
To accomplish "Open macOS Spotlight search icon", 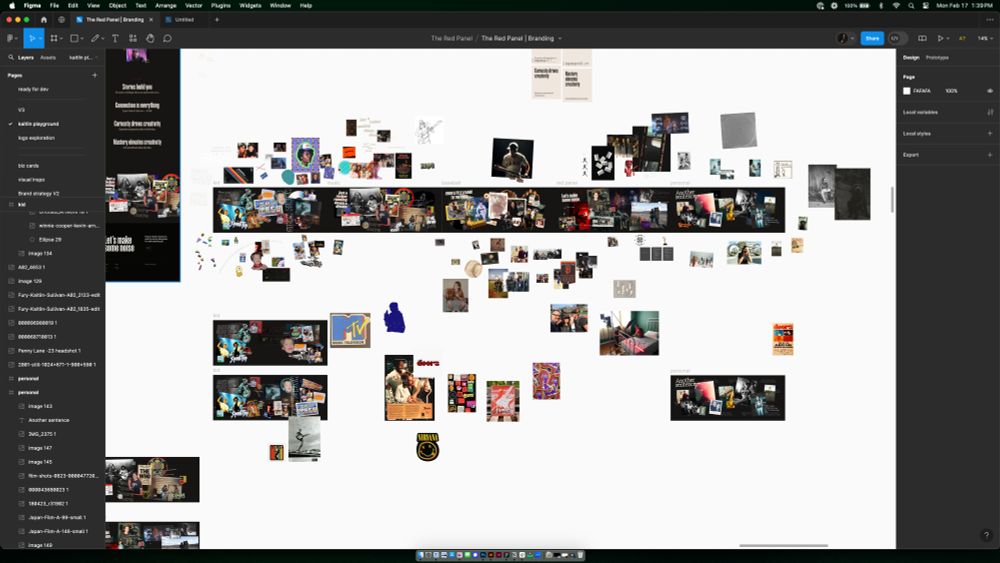I will [911, 5].
